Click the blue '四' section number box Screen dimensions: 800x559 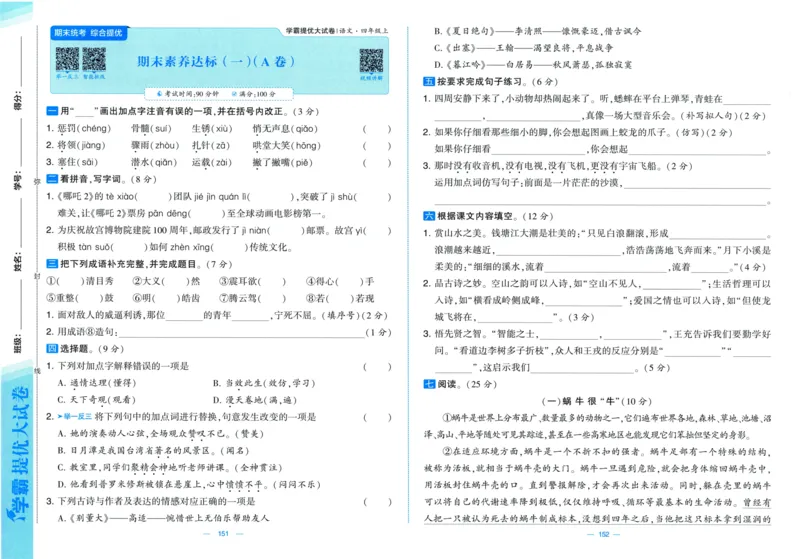pos(52,348)
